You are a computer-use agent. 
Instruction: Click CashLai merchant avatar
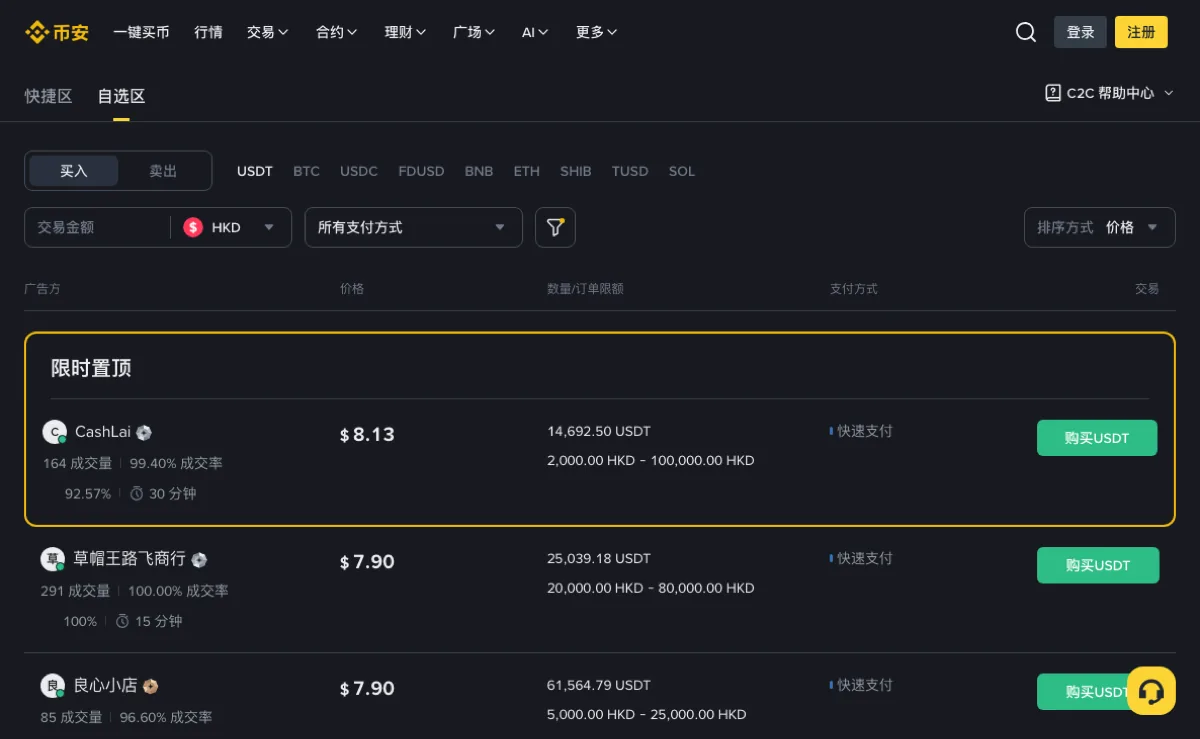click(x=54, y=432)
